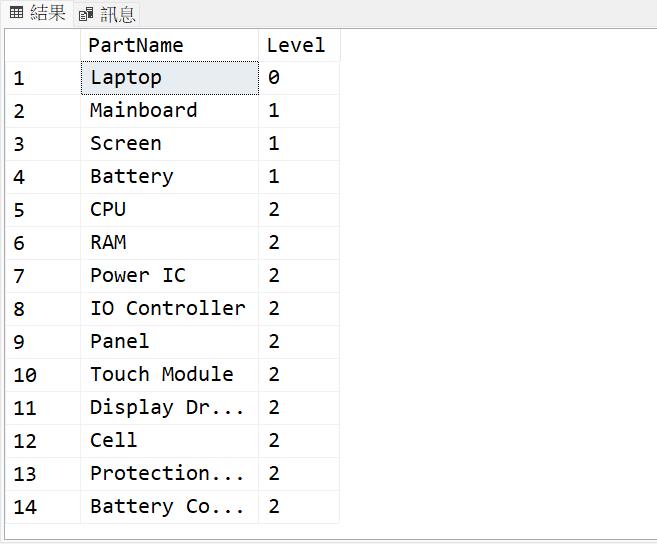Switch to the 結果 tab
Viewport: 657px width, 544px height.
47,13
